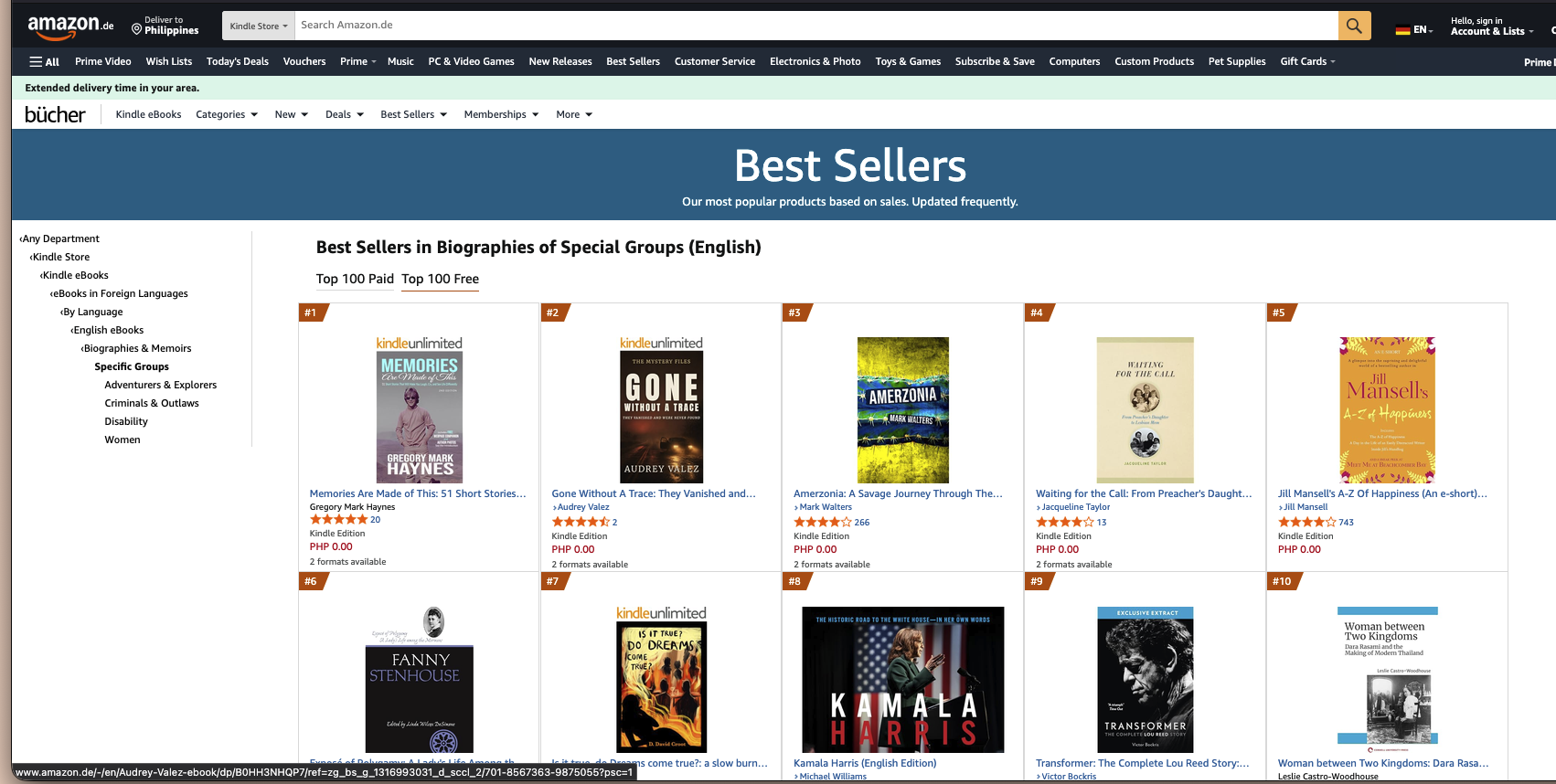
Task: Click author link Jacqueline Taylor
Action: (1076, 507)
